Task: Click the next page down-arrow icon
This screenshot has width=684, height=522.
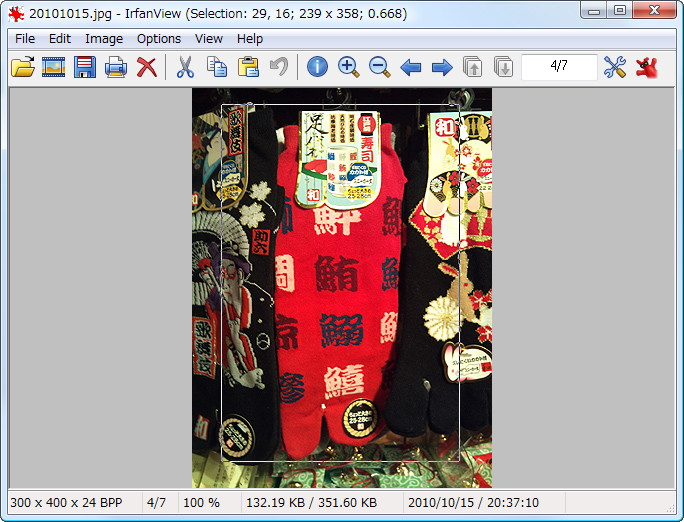Action: (x=503, y=67)
